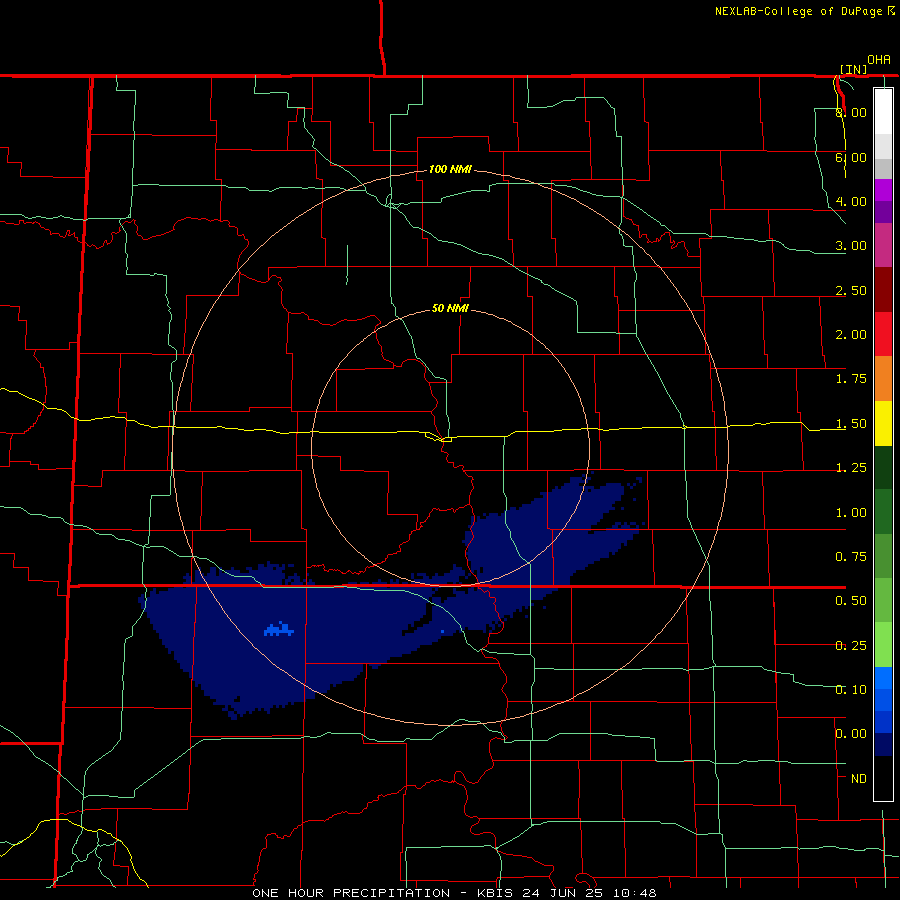Screen dimensions: 900x900
Task: Click the 2.50 legend value
Action: [851, 290]
